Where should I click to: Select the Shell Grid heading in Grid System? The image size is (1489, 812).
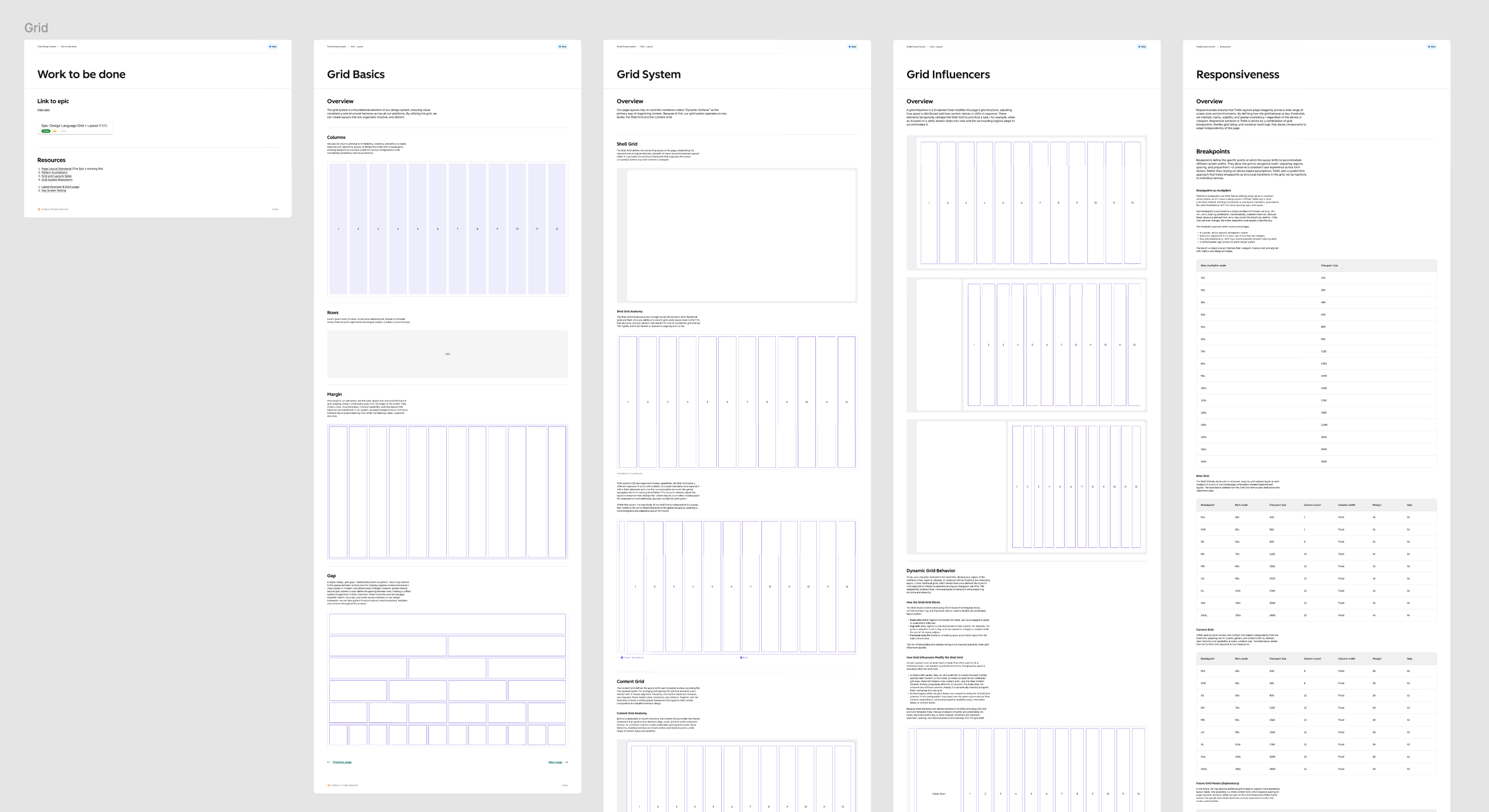click(x=626, y=144)
